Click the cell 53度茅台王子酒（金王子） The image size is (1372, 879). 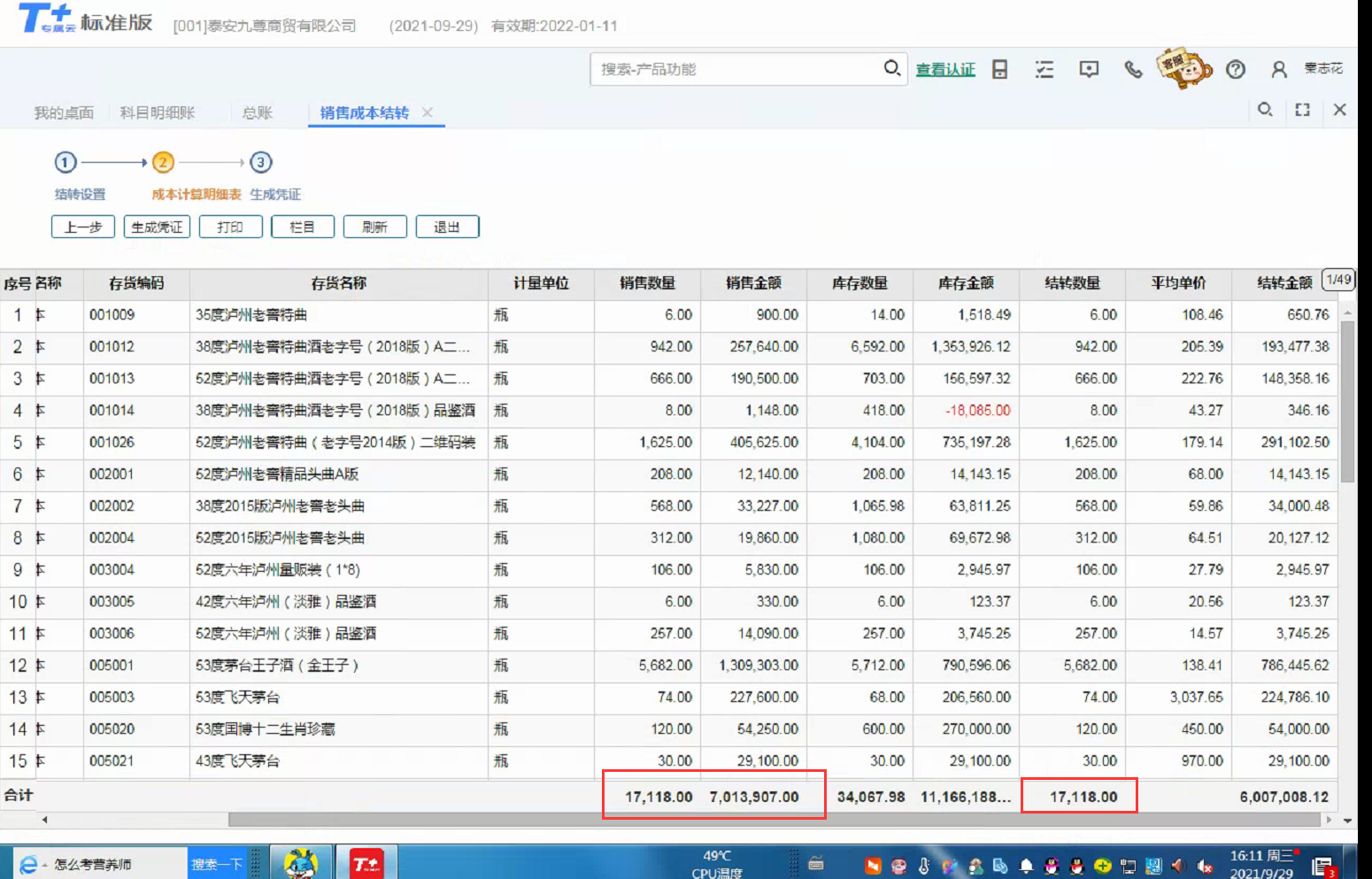coord(338,666)
